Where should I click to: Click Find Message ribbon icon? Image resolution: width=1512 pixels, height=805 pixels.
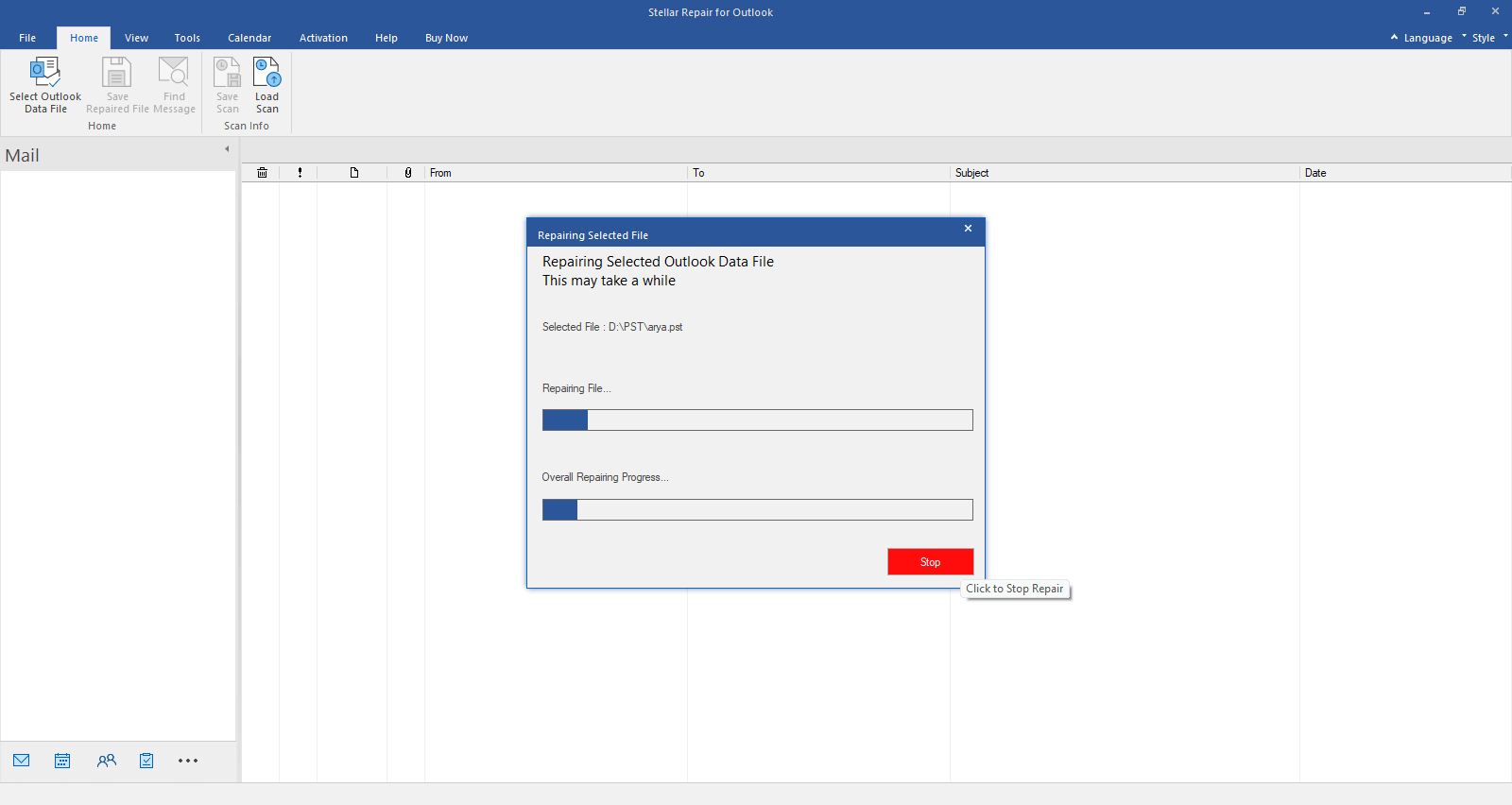174,72
